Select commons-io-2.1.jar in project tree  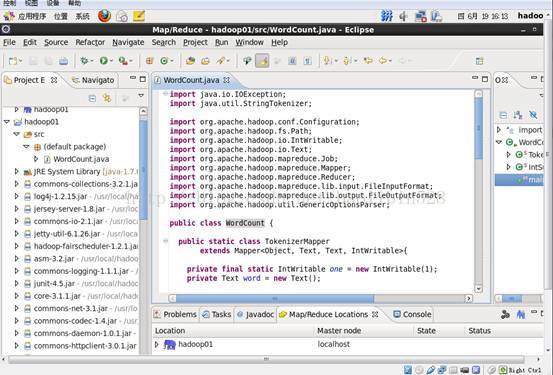point(68,221)
